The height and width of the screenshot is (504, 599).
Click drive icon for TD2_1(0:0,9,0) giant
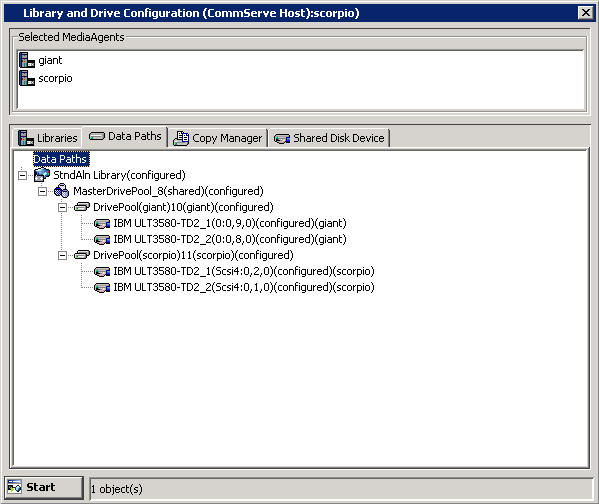click(102, 224)
